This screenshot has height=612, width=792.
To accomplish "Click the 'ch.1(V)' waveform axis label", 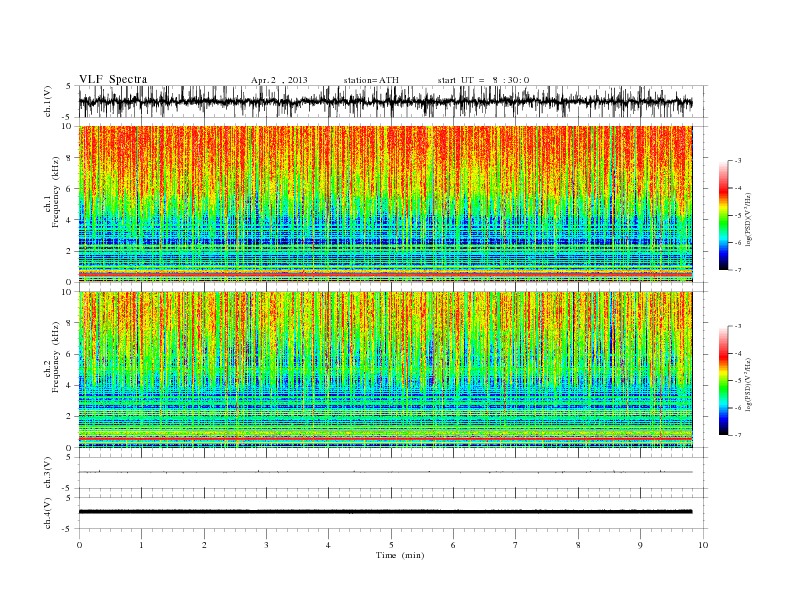I will coord(48,101).
